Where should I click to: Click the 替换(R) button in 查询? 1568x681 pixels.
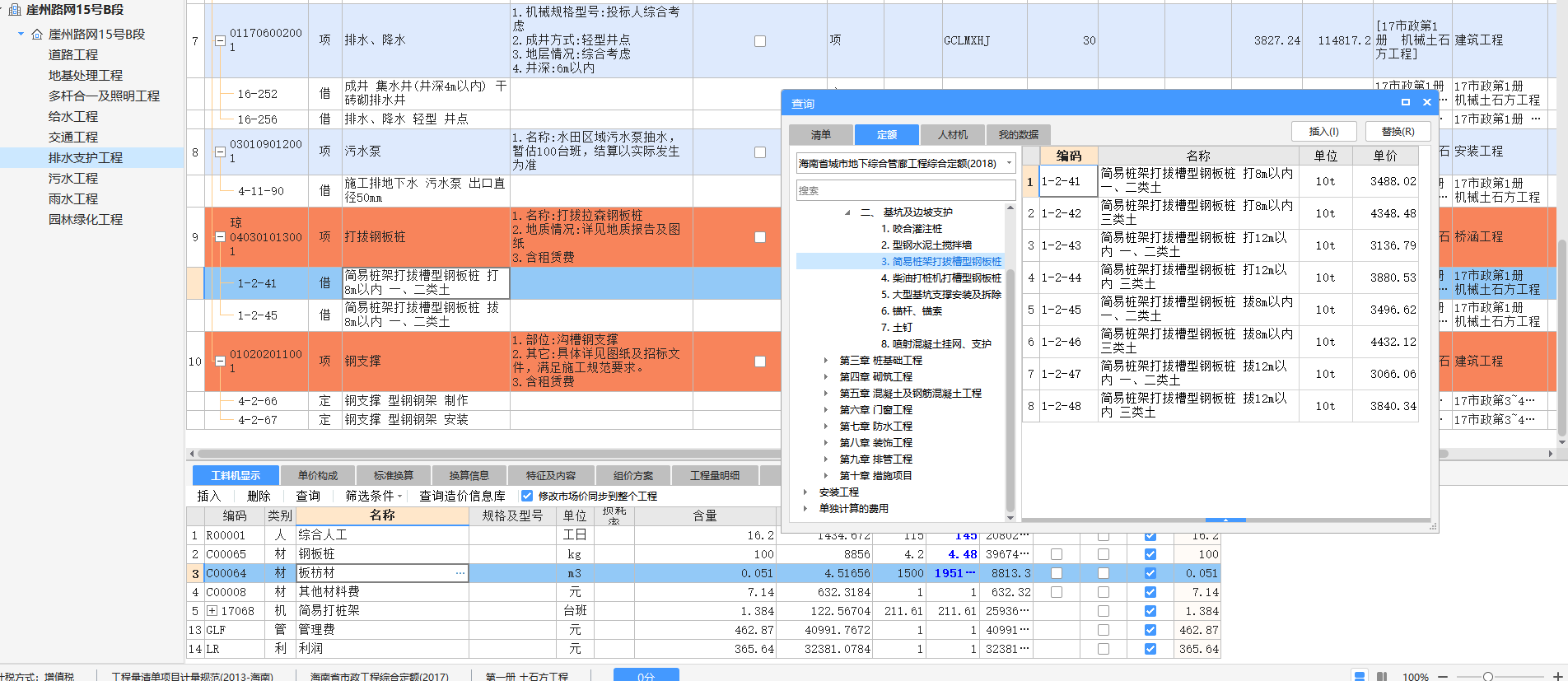click(1398, 131)
